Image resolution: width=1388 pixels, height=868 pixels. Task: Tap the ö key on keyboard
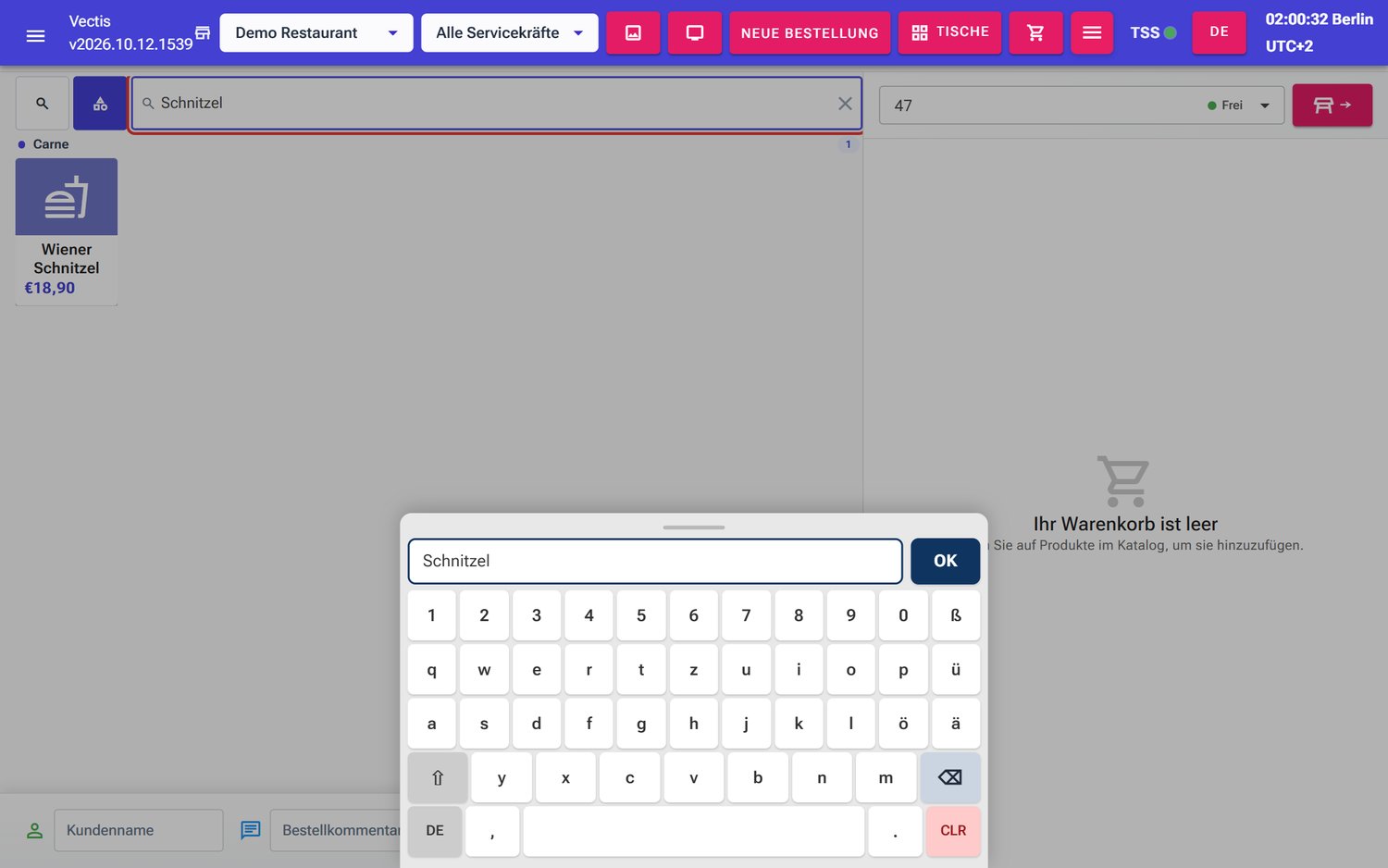903,724
